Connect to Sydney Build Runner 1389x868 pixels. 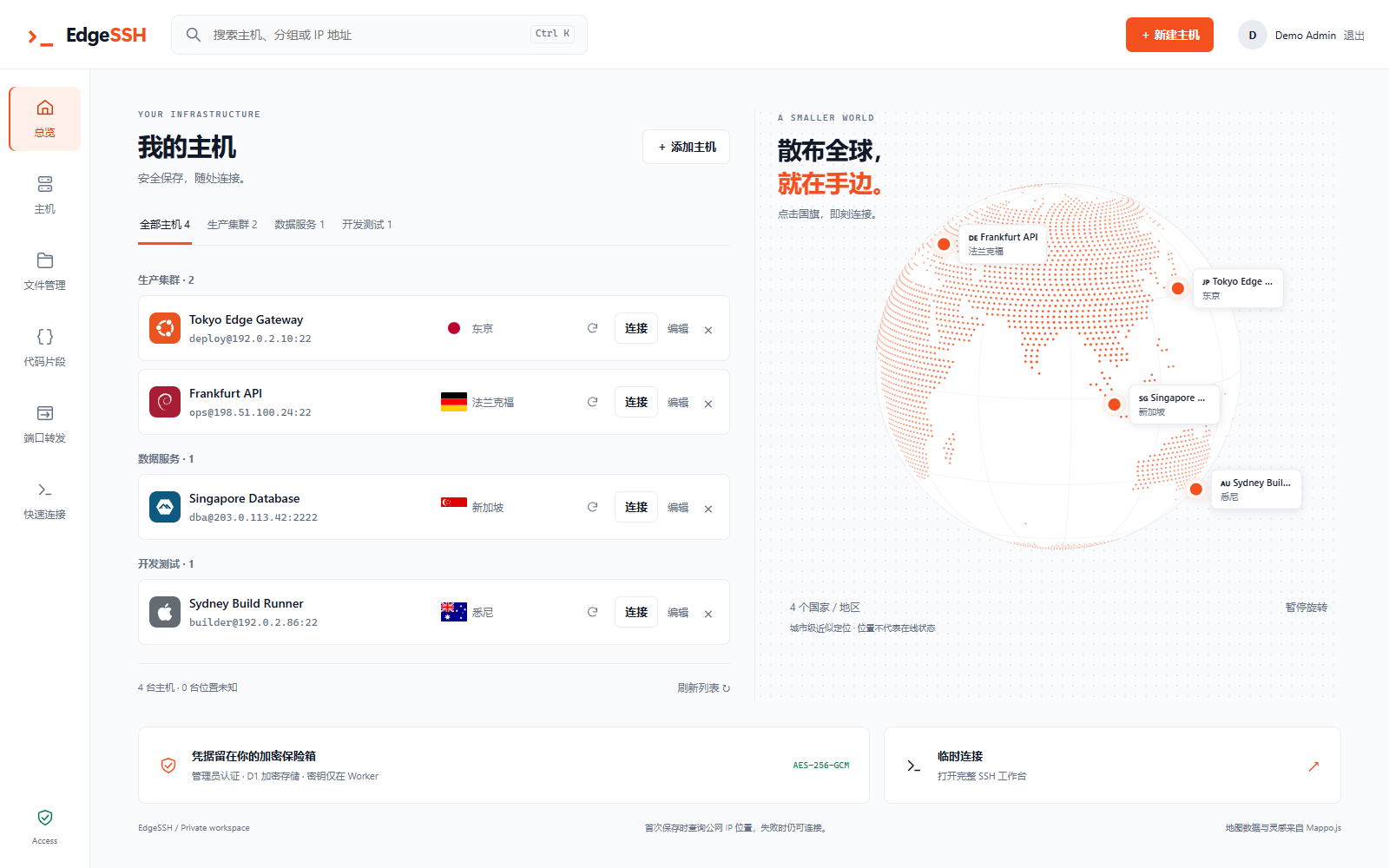[x=636, y=612]
